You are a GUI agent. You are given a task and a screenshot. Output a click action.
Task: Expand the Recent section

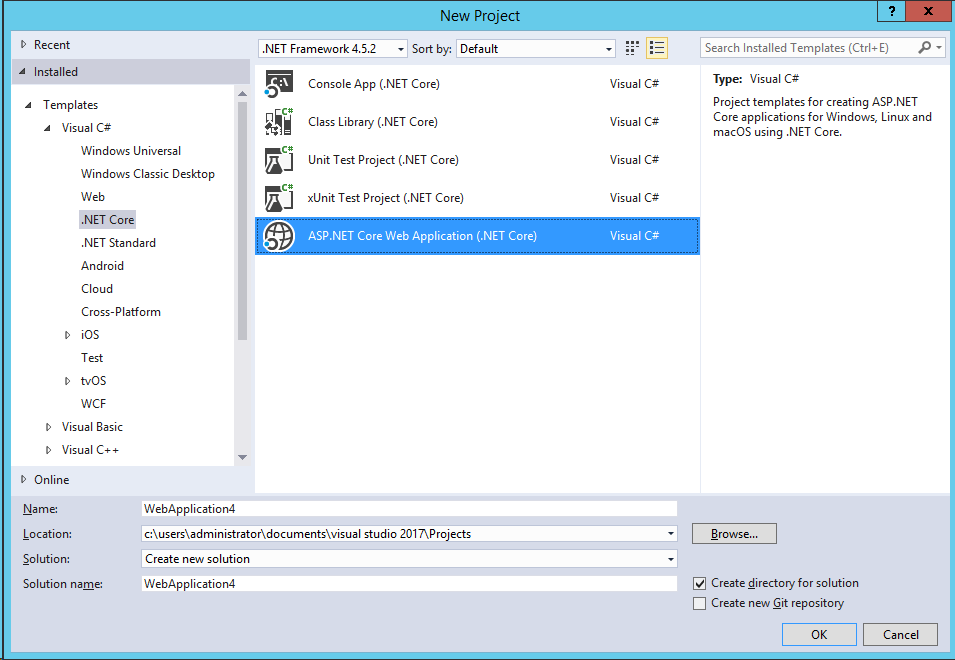[24, 44]
